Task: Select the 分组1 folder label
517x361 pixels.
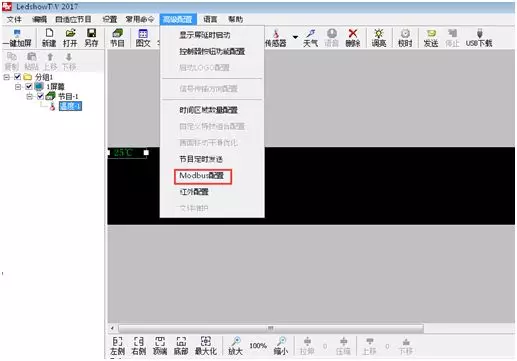Action: (44, 77)
